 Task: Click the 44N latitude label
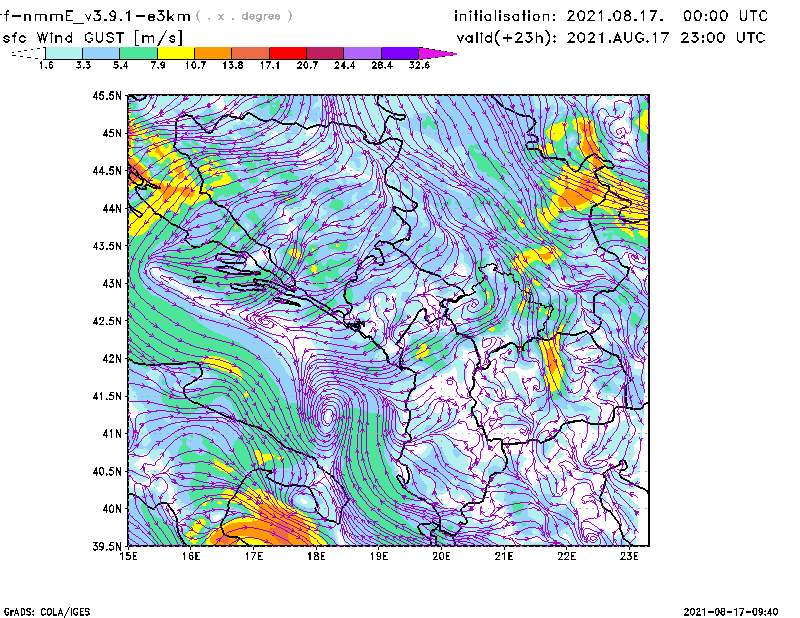click(112, 208)
